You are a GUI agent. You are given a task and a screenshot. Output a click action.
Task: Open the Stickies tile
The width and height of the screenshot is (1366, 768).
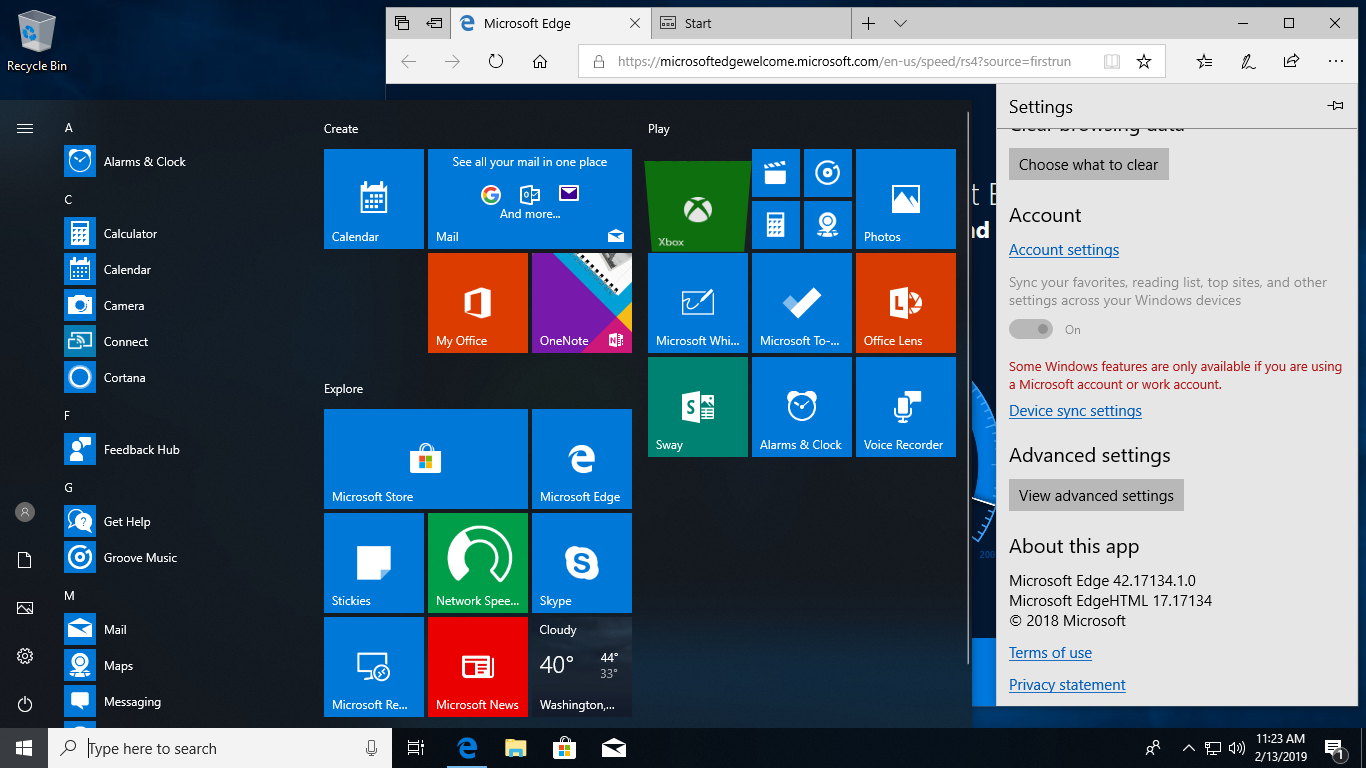(374, 563)
